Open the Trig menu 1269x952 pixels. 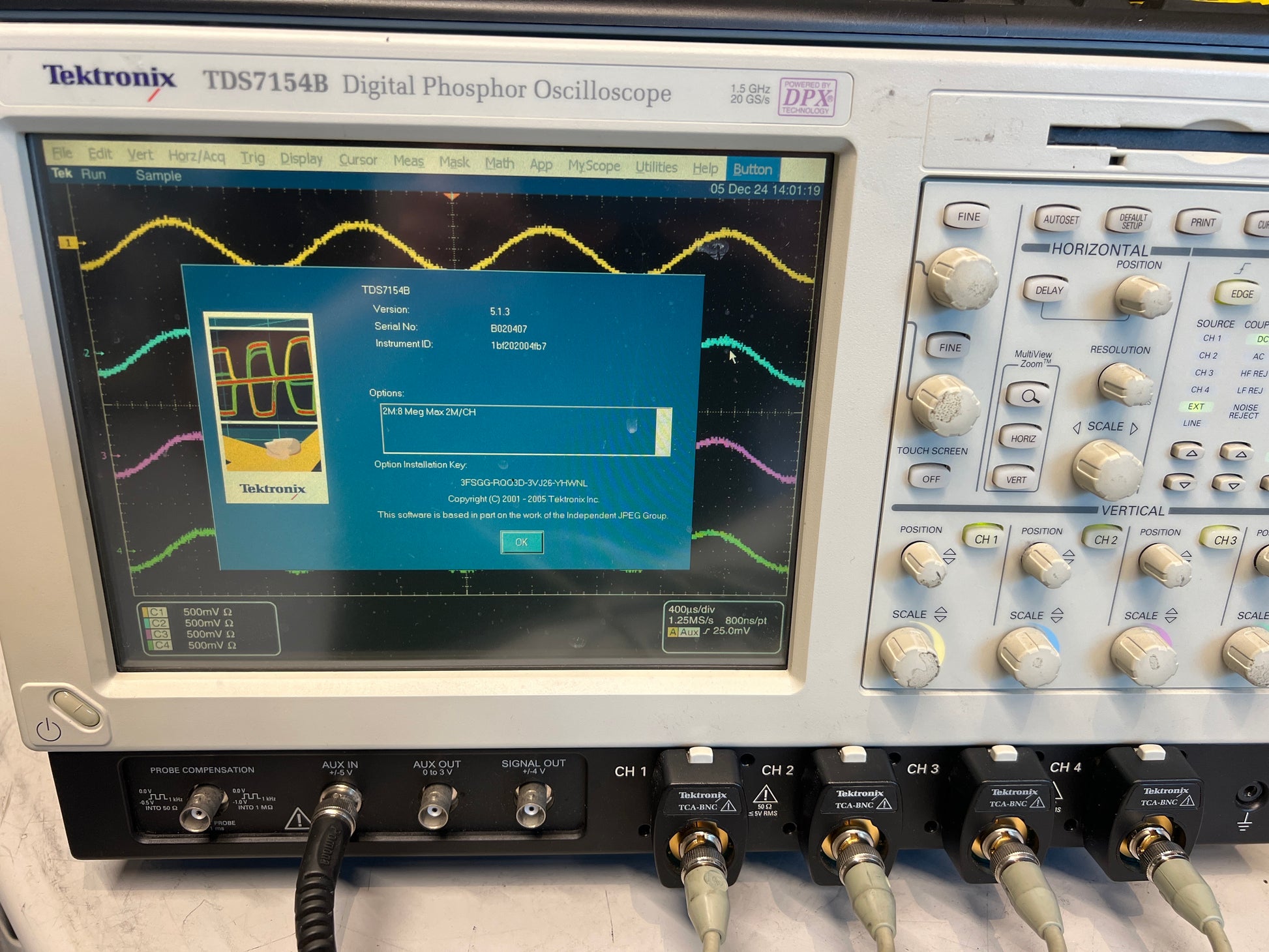pyautogui.click(x=252, y=158)
